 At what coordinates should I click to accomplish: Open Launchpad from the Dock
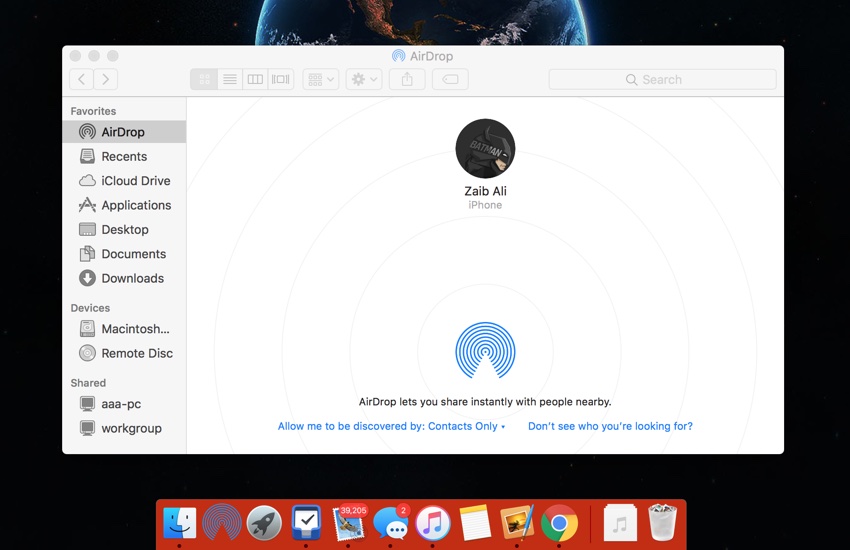[x=265, y=523]
